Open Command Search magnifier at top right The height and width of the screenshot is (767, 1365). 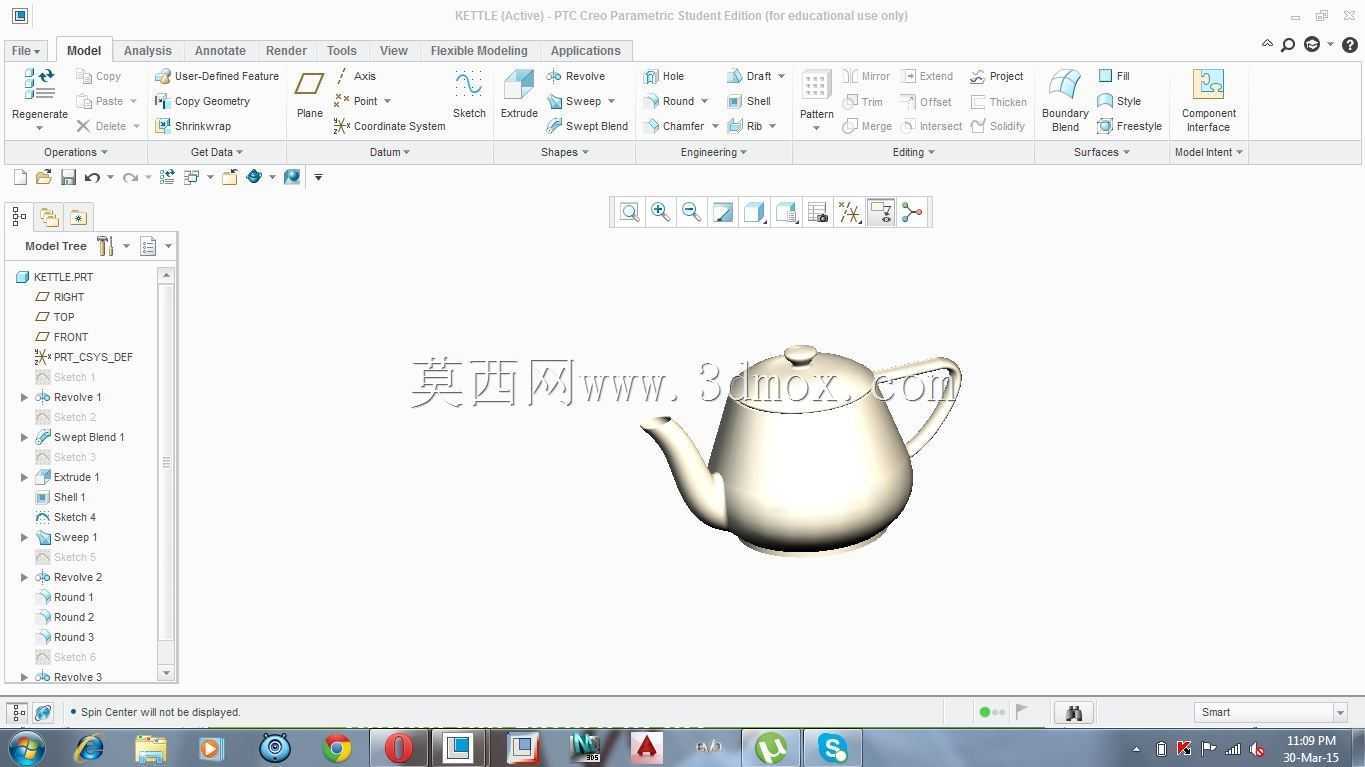[x=1288, y=45]
